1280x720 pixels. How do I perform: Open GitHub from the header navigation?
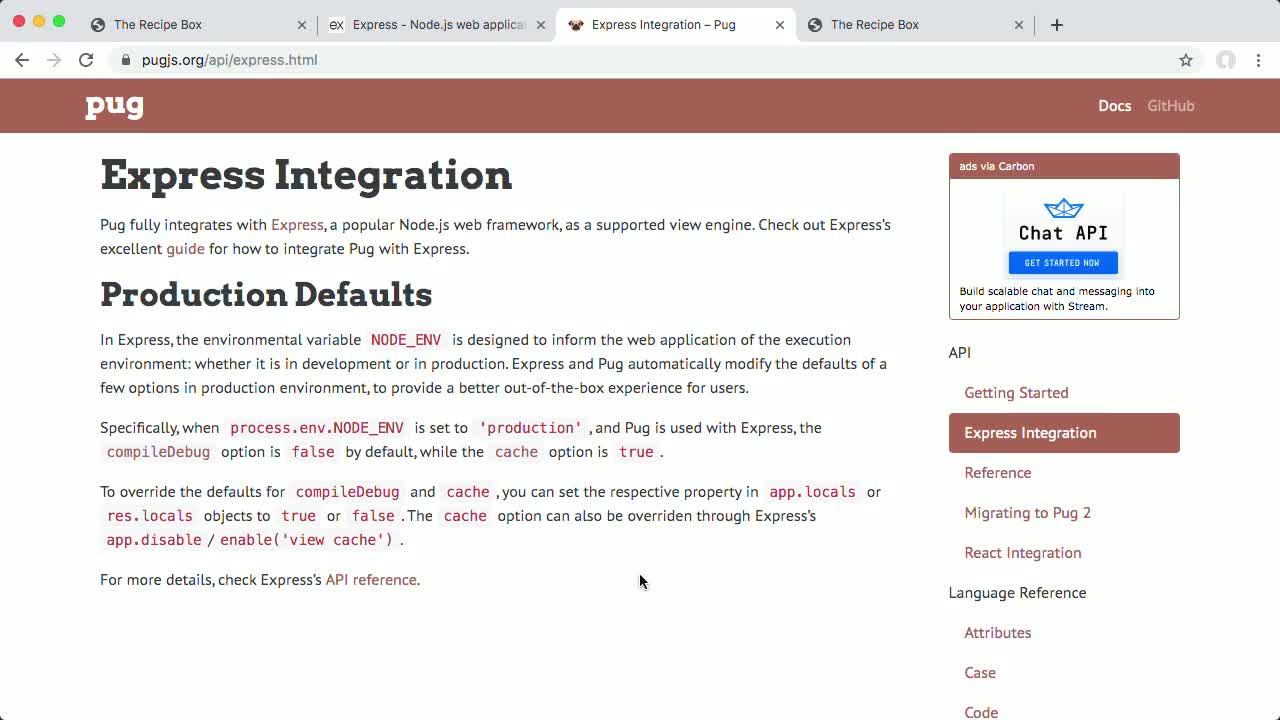[1170, 105]
